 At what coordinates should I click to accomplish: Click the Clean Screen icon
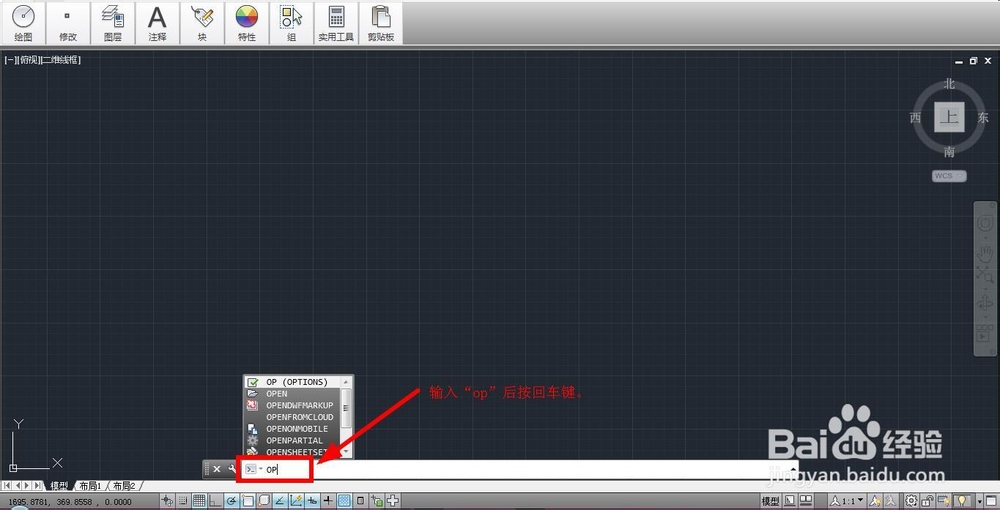(x=991, y=501)
